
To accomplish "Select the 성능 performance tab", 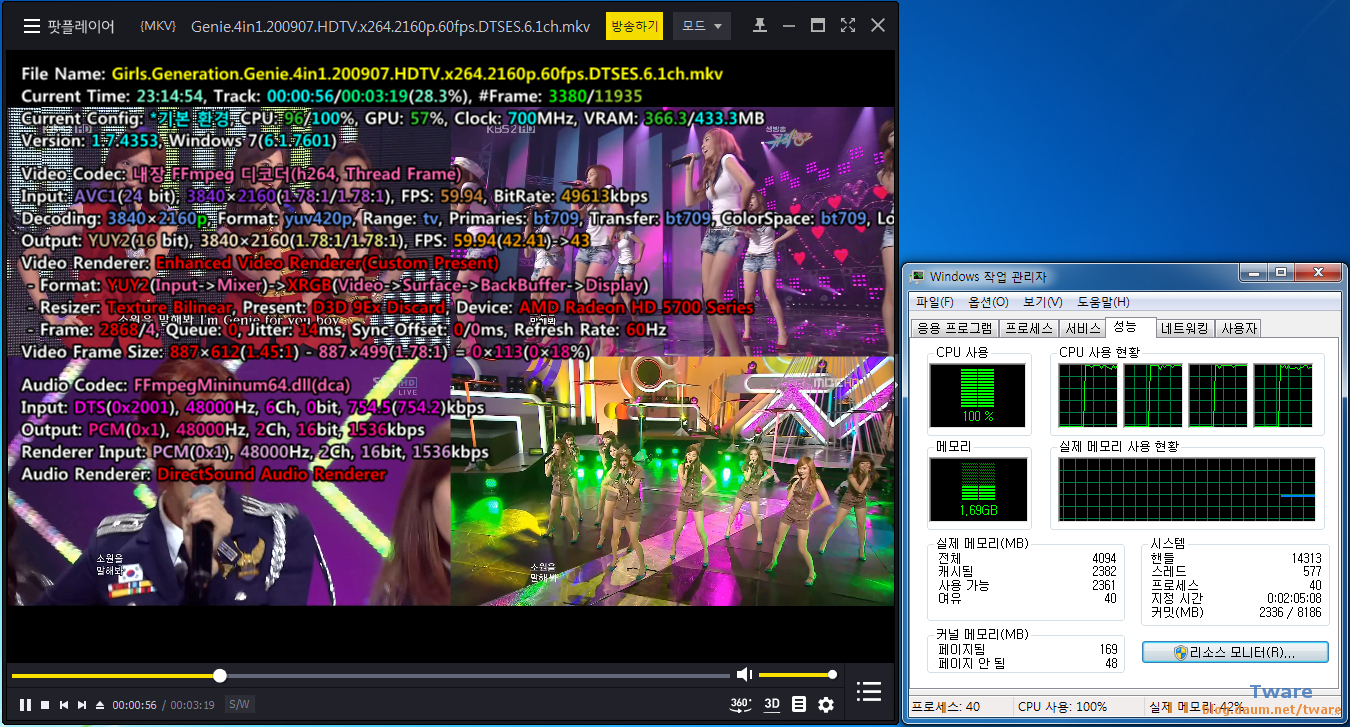I will pyautogui.click(x=1130, y=327).
